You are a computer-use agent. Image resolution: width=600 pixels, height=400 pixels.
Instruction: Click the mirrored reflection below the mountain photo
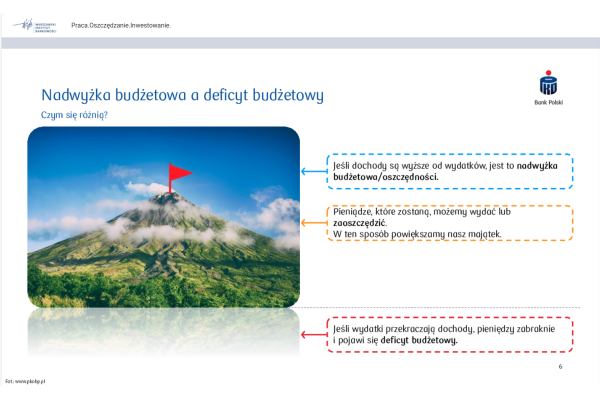tap(163, 330)
